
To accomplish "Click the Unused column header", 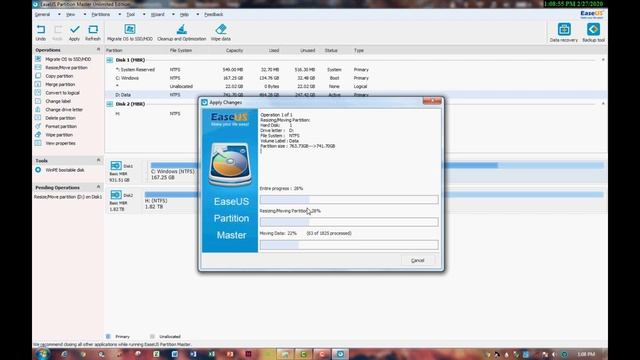I will pyautogui.click(x=307, y=50).
